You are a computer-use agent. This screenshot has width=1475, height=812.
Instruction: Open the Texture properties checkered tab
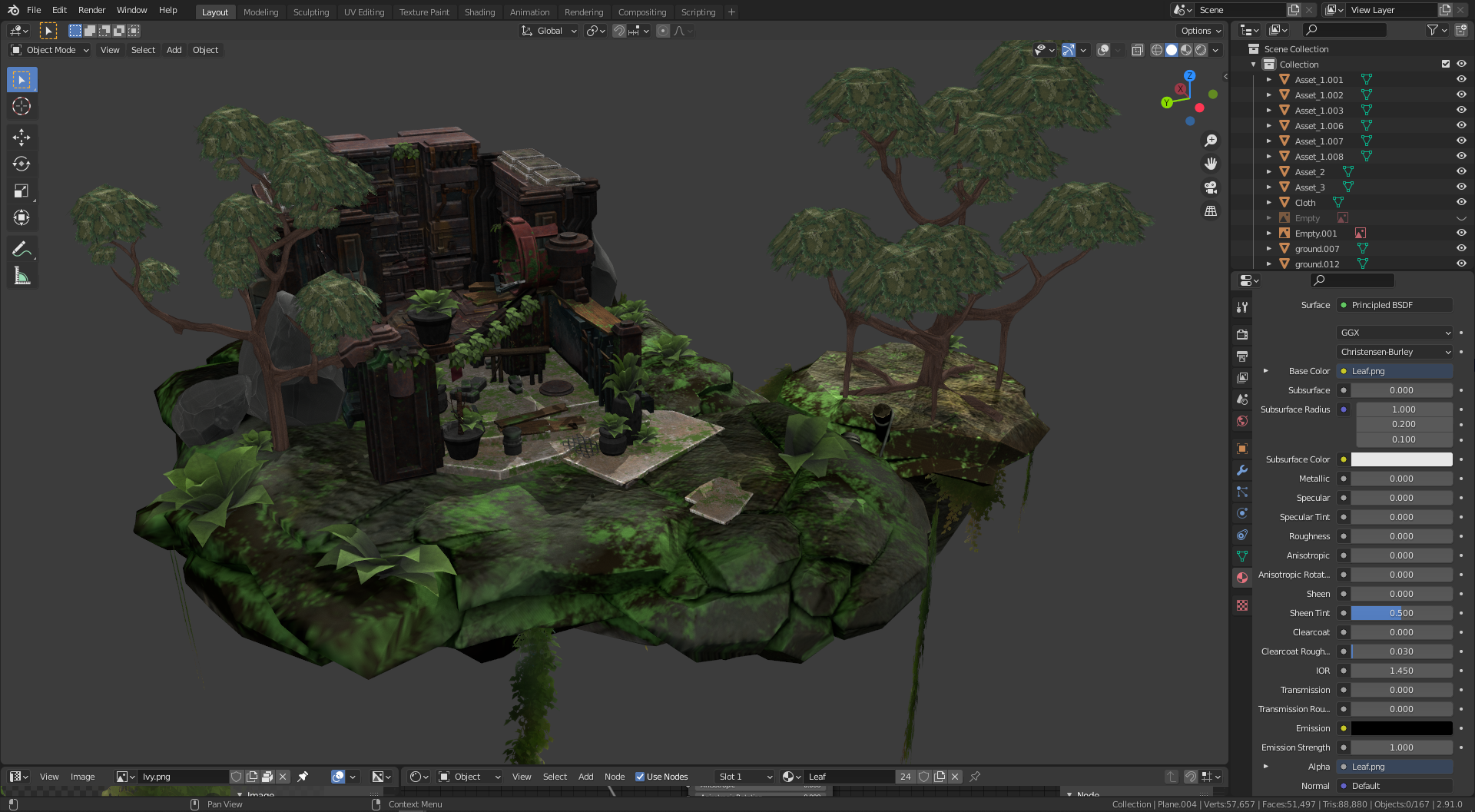[x=1242, y=605]
